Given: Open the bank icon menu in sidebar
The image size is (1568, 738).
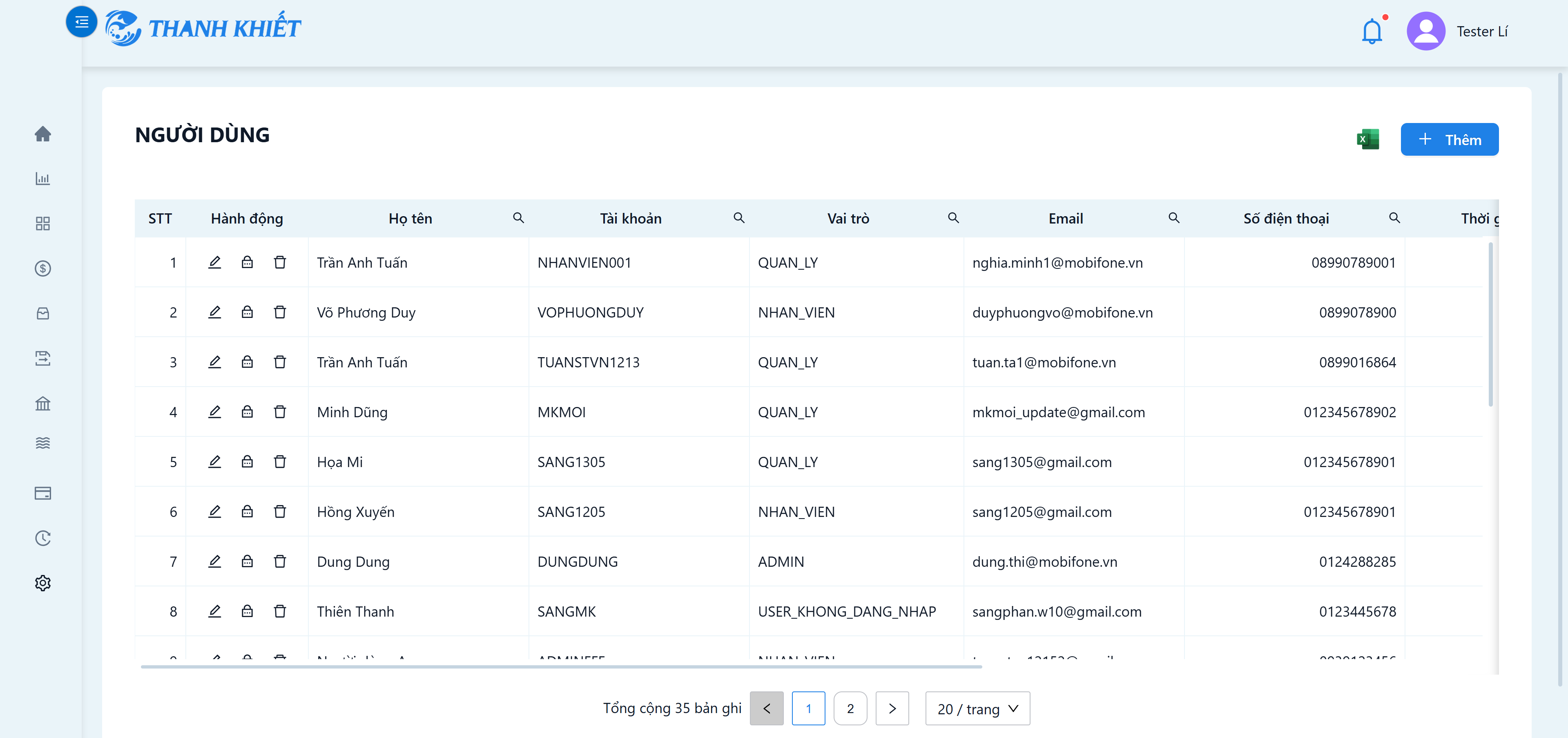Looking at the screenshot, I should tap(42, 403).
